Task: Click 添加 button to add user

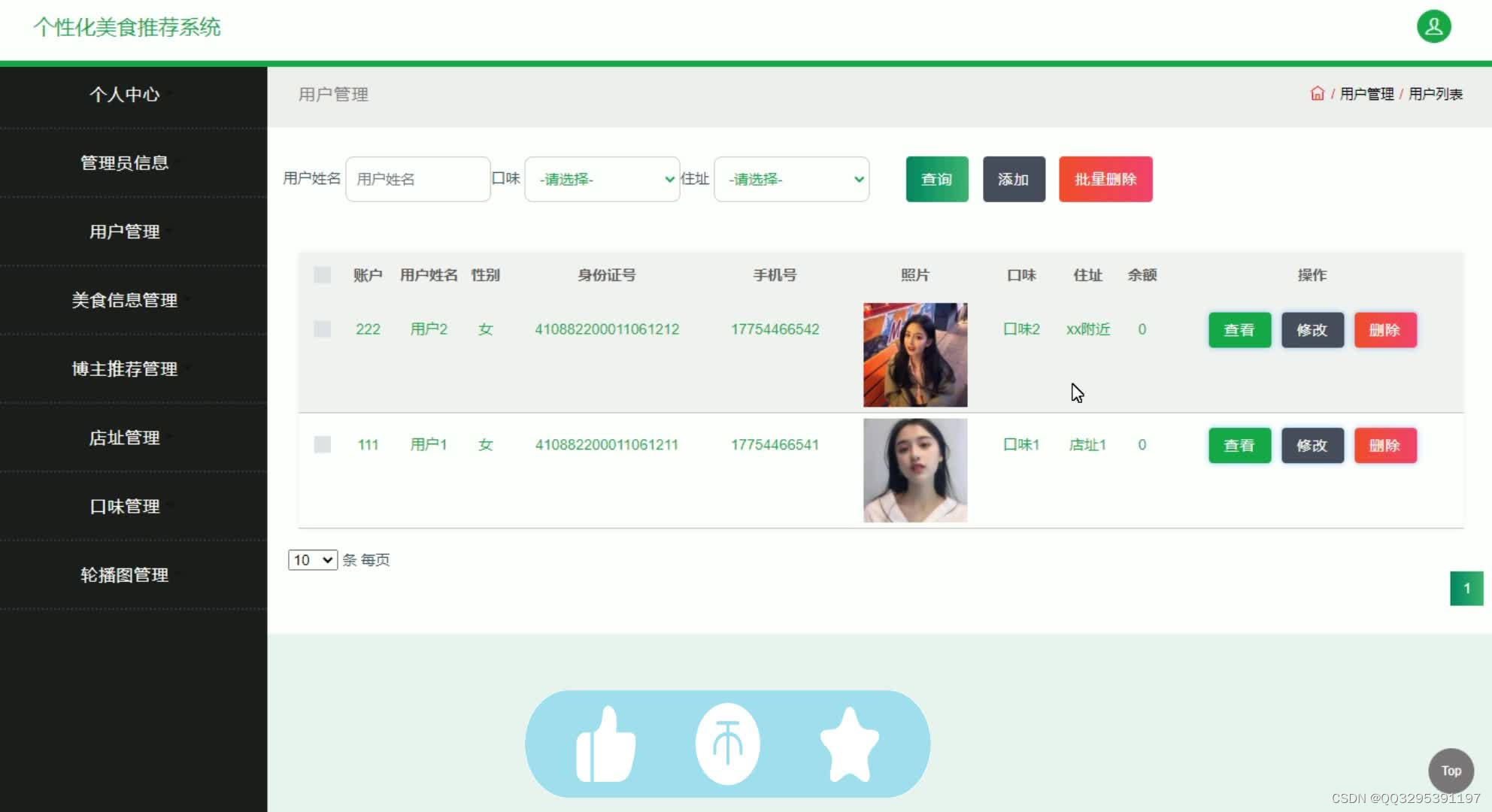Action: coord(1013,179)
